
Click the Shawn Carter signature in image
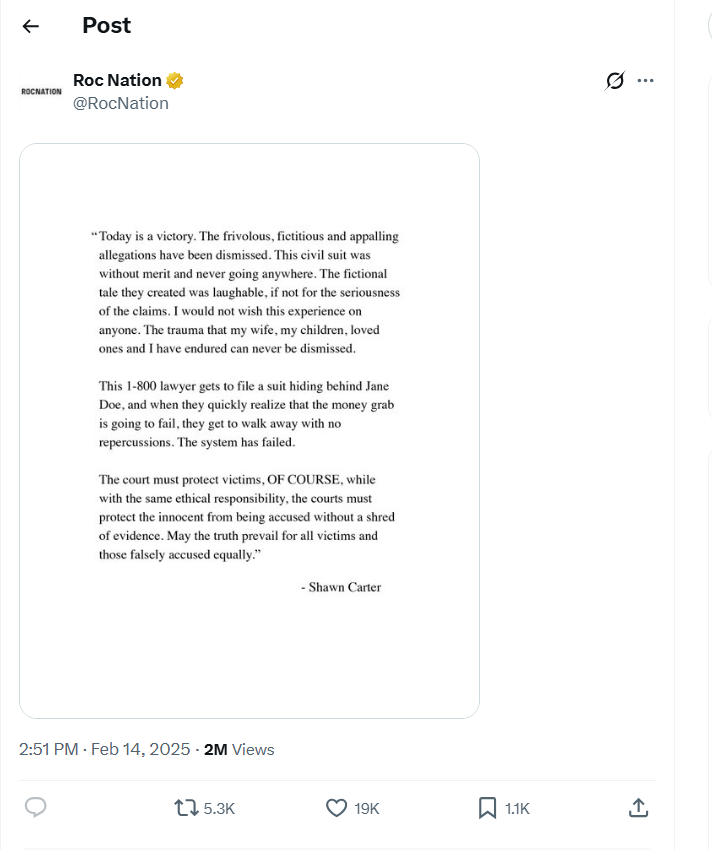click(341, 587)
